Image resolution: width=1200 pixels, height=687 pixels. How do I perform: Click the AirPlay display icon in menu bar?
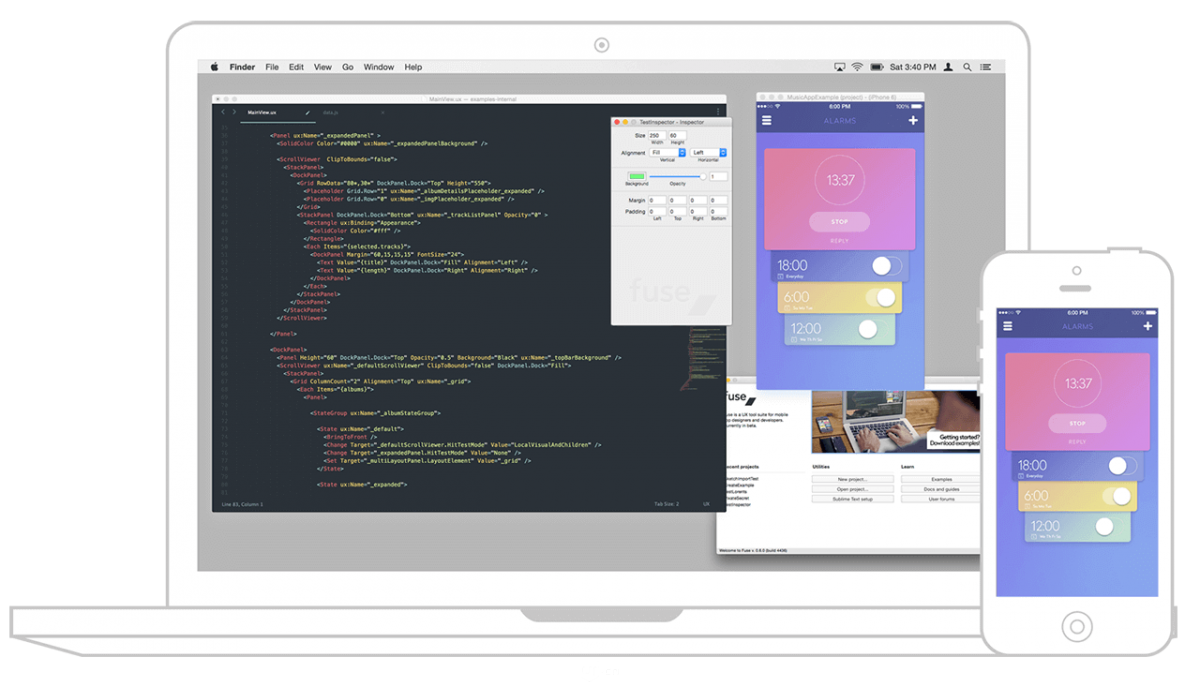839,67
